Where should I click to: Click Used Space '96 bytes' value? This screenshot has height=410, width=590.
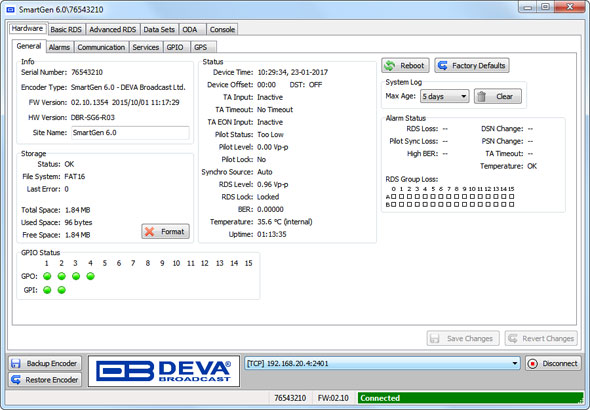tap(78, 222)
